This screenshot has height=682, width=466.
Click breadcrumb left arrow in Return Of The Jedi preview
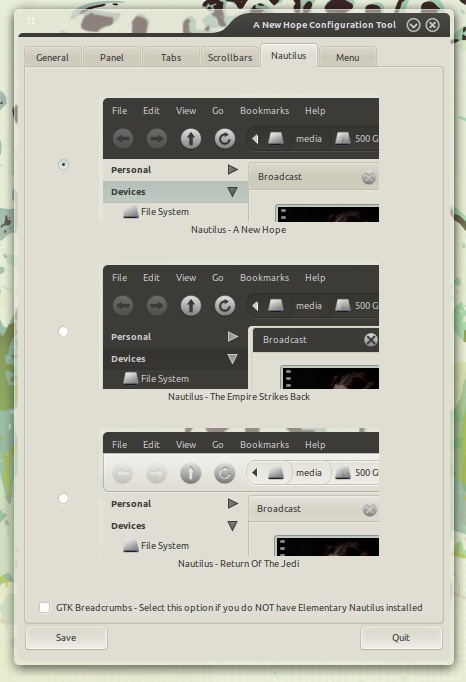[255, 472]
